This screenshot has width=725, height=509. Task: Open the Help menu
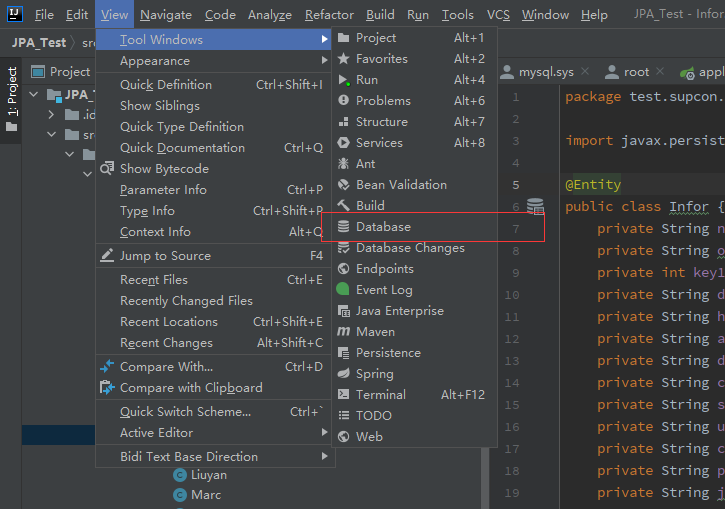pos(594,15)
